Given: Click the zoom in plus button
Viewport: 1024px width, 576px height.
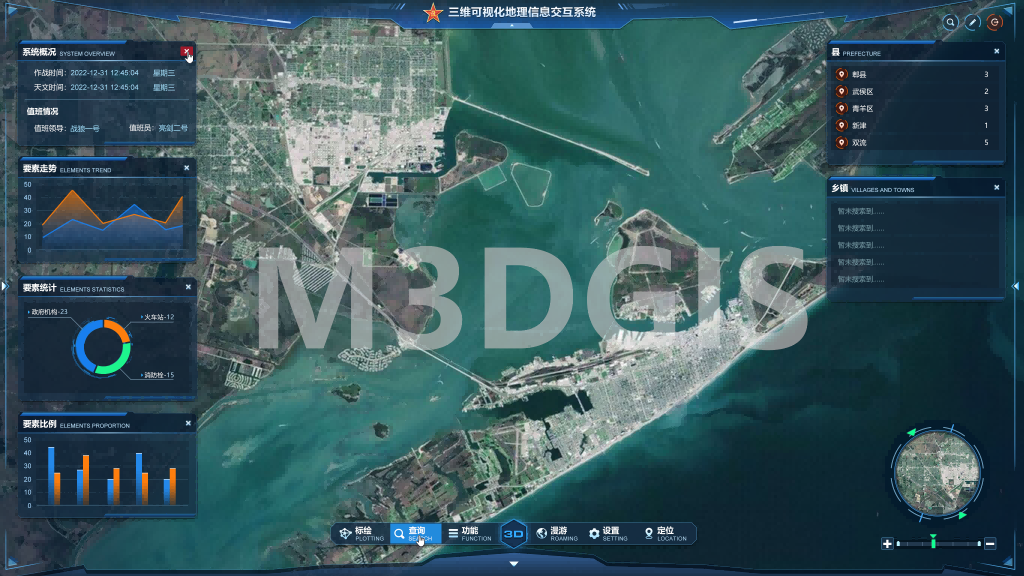Looking at the screenshot, I should pyautogui.click(x=887, y=543).
